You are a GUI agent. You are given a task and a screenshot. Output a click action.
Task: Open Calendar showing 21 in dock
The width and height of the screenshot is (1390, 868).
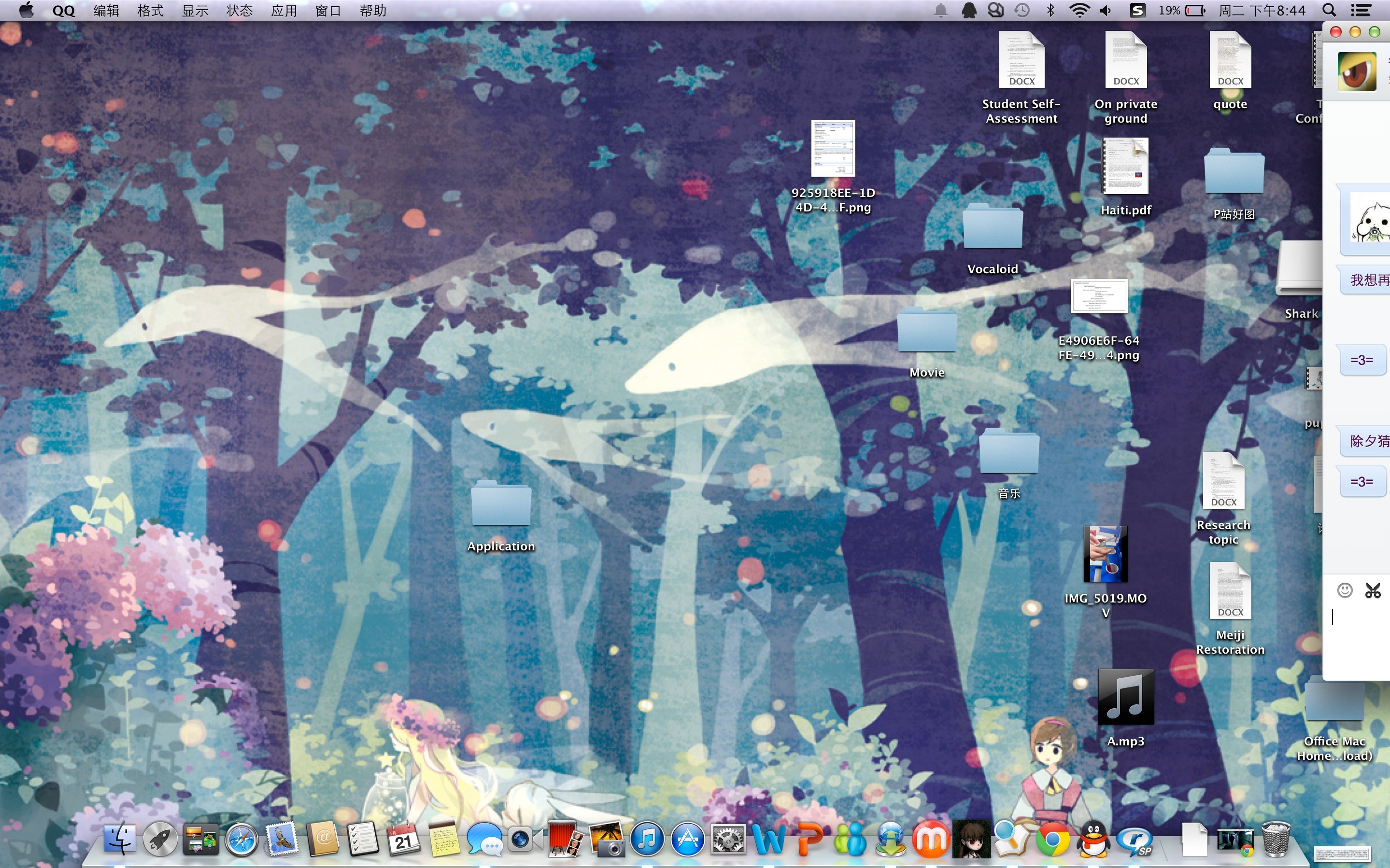pyautogui.click(x=404, y=840)
